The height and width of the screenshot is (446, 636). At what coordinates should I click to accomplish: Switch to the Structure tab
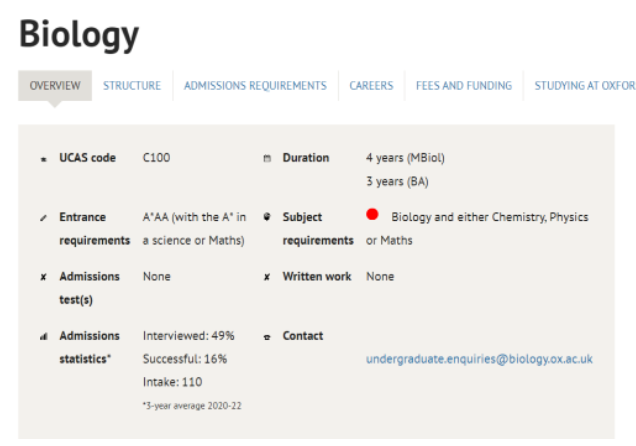132,86
